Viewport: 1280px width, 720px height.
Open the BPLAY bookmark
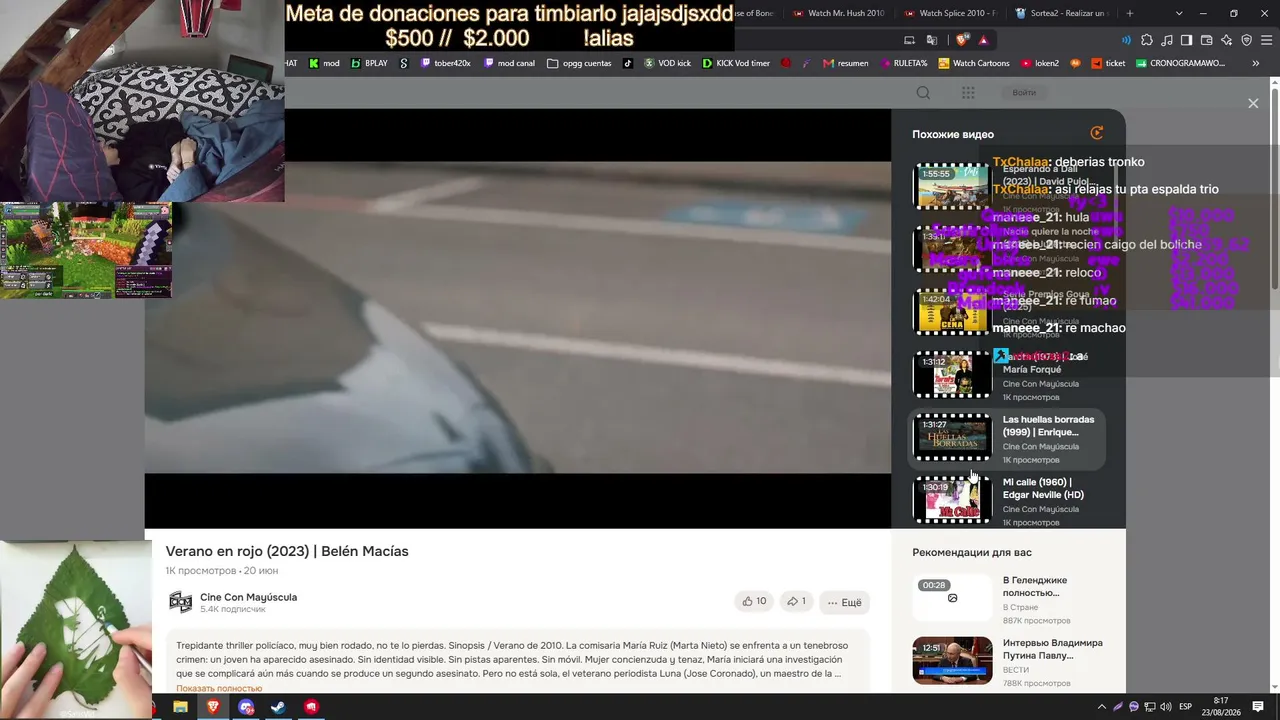[369, 63]
